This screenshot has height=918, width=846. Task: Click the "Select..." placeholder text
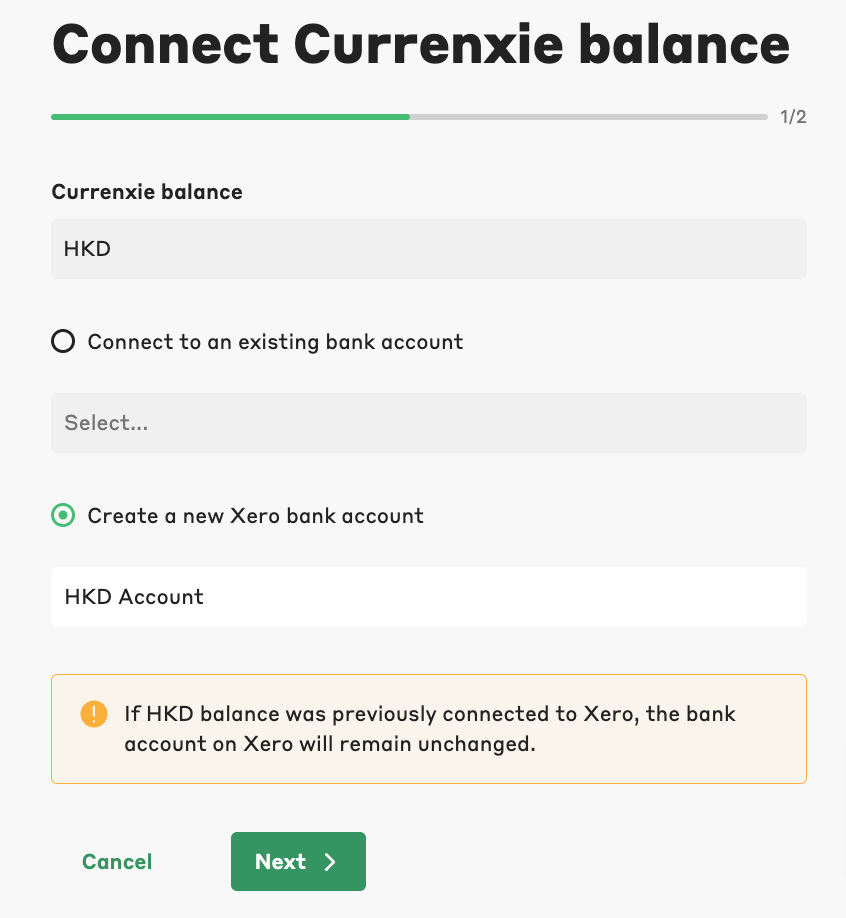point(106,423)
